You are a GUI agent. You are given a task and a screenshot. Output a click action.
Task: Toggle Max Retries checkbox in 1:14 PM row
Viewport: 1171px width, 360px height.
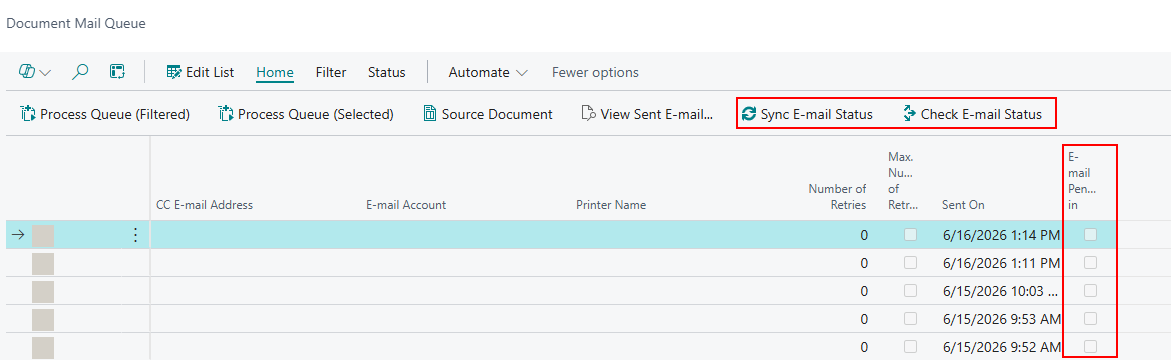pos(910,235)
